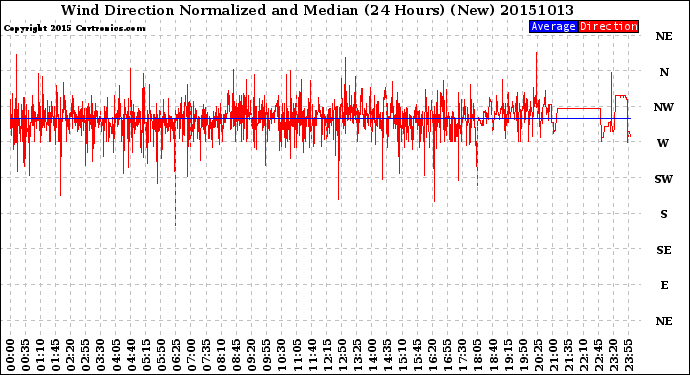The image size is (690, 375).
Task: Click the NW axis label
Action: point(664,107)
